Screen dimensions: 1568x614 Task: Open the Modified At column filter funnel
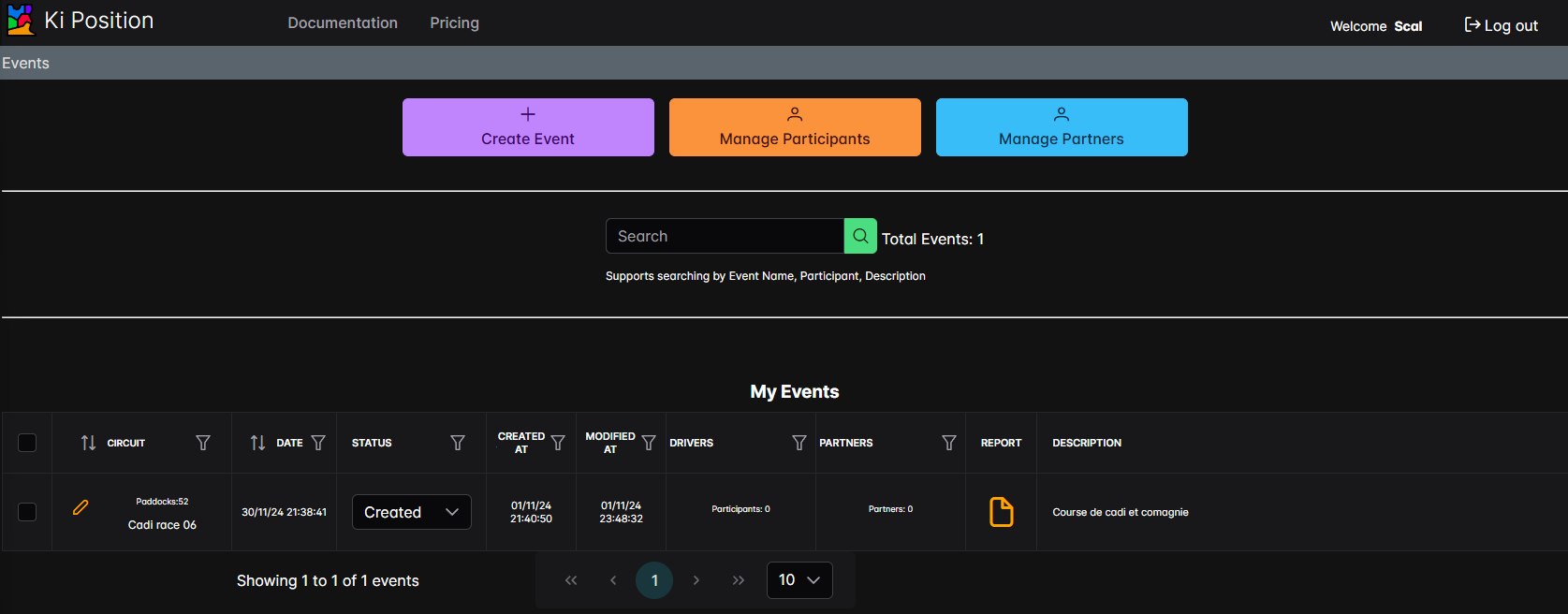pyautogui.click(x=649, y=443)
